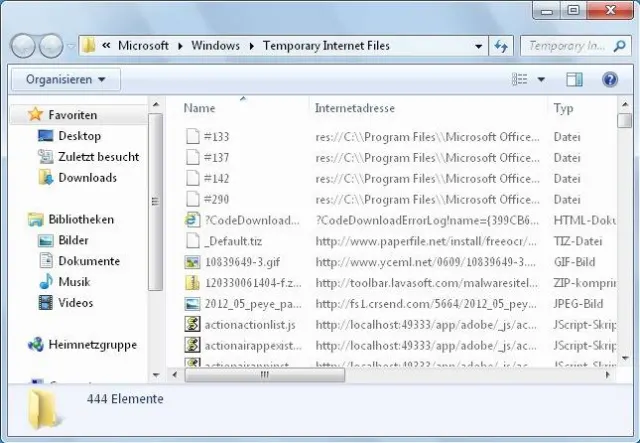This screenshot has width=640, height=443.
Task: Click the folder icon in the address bar
Action: (88, 46)
